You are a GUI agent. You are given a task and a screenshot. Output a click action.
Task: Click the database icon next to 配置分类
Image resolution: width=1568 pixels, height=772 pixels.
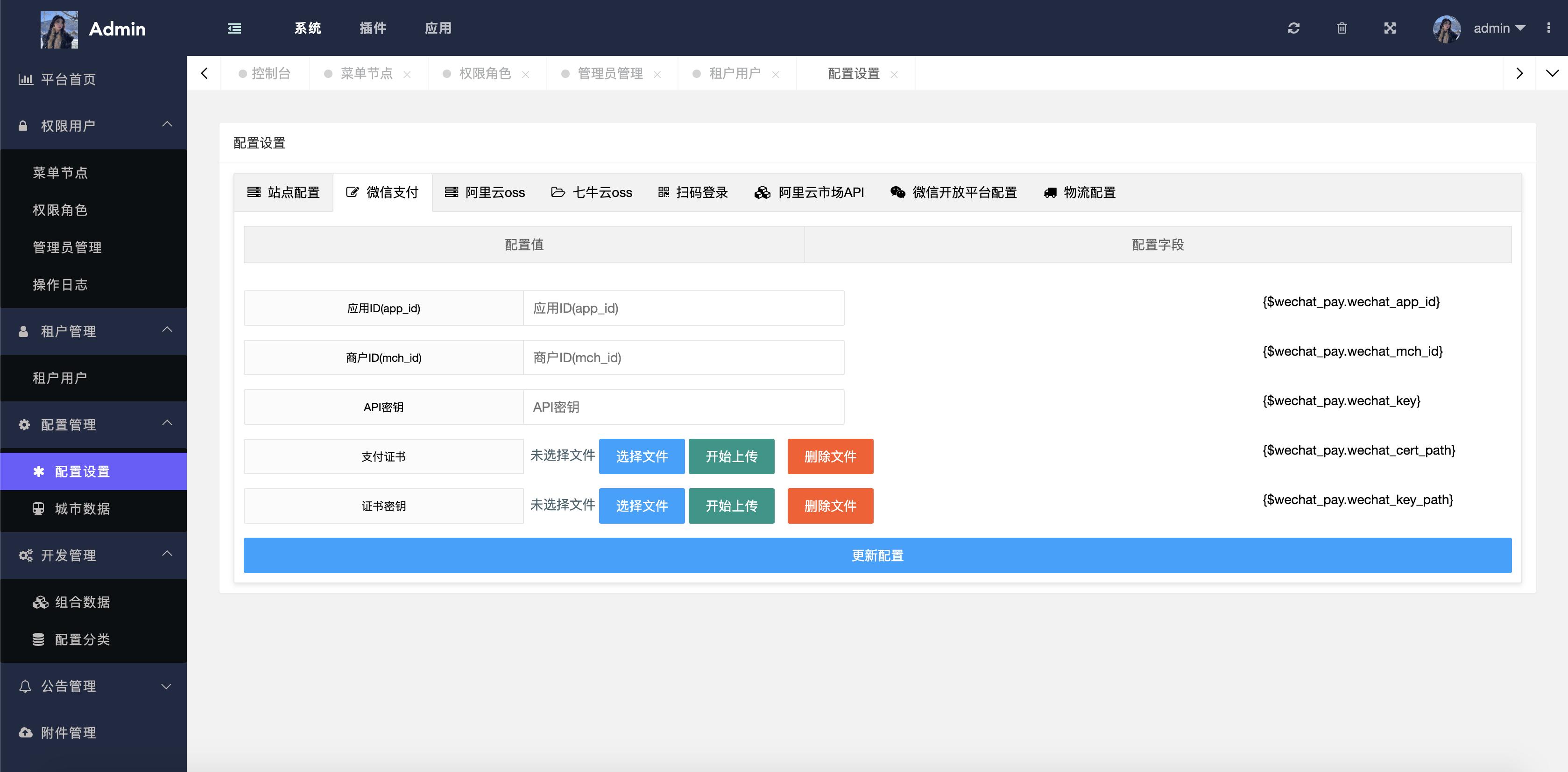[x=38, y=639]
